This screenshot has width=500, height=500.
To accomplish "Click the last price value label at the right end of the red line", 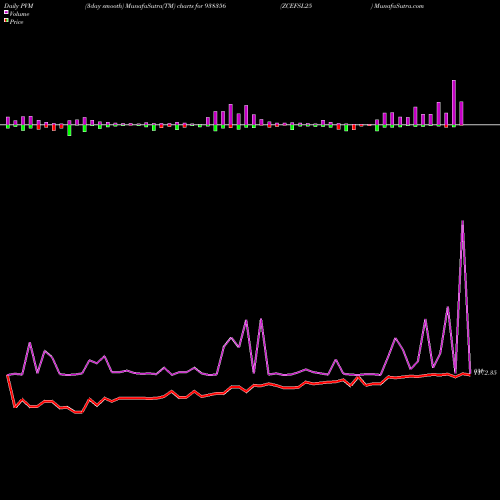I will (x=485, y=372).
